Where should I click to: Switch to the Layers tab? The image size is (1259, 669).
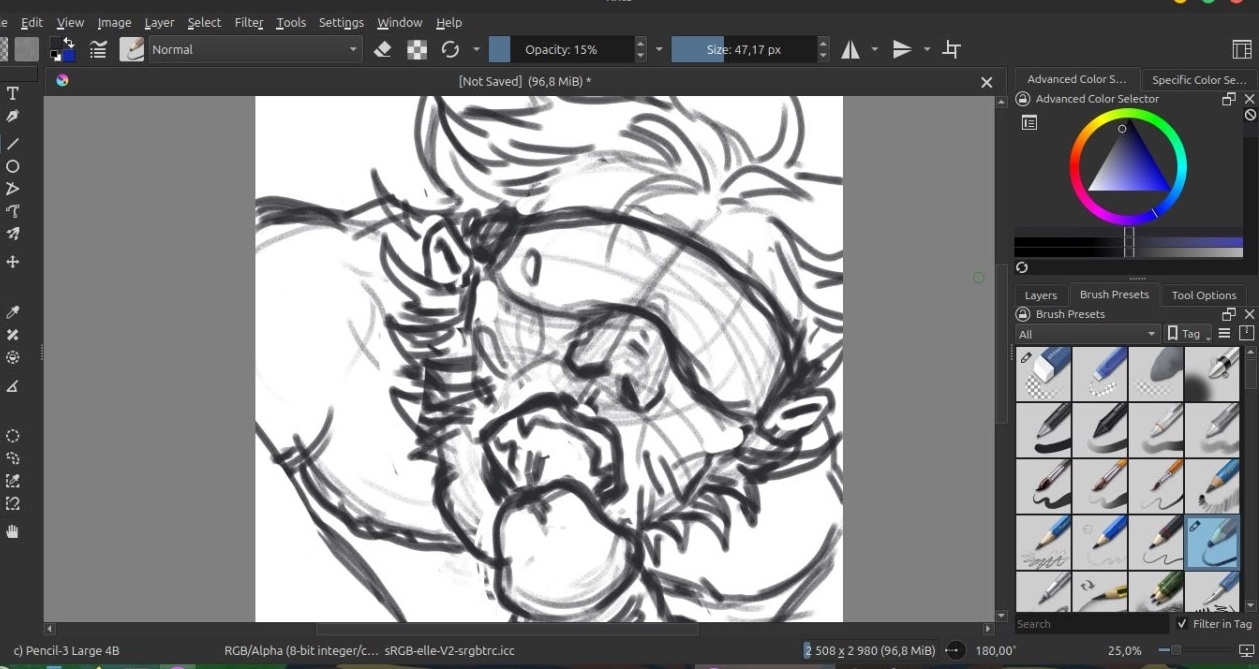tap(1040, 295)
